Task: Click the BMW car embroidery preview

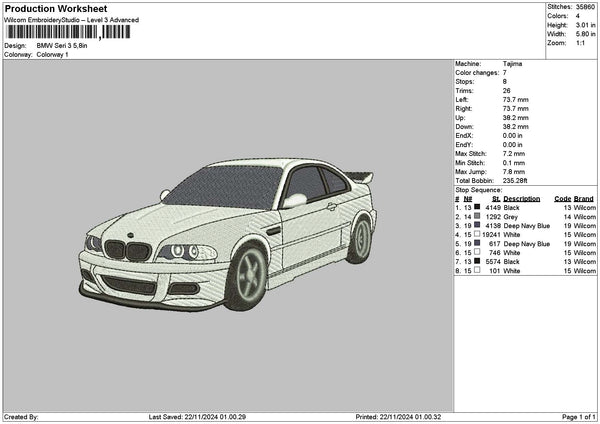Action: click(228, 232)
